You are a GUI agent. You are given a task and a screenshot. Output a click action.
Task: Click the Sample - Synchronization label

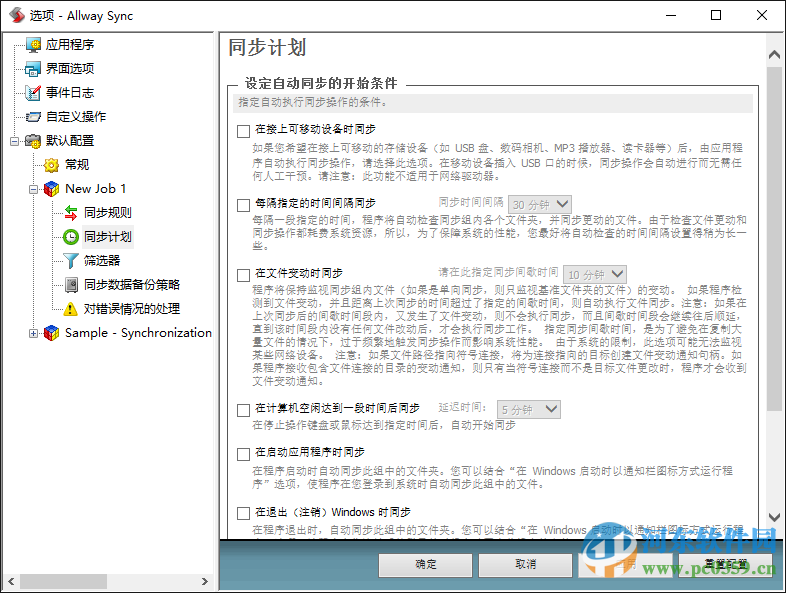point(138,333)
